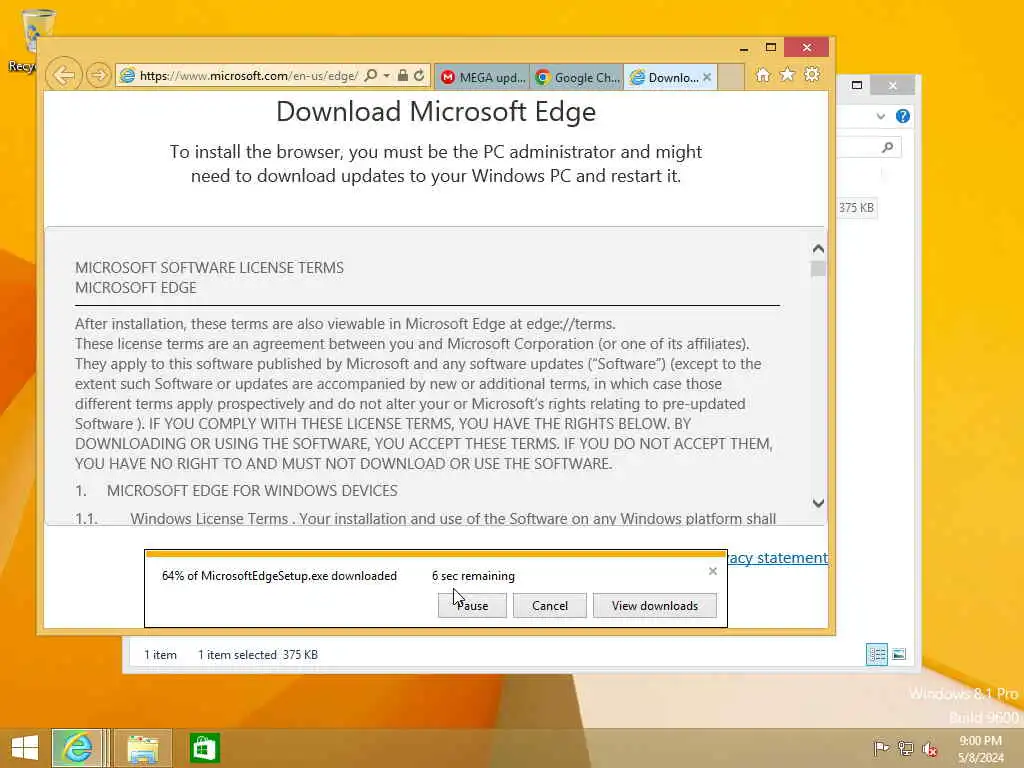The image size is (1024, 768).
Task: Close the Downlo... tab with its X
Action: coord(707,77)
